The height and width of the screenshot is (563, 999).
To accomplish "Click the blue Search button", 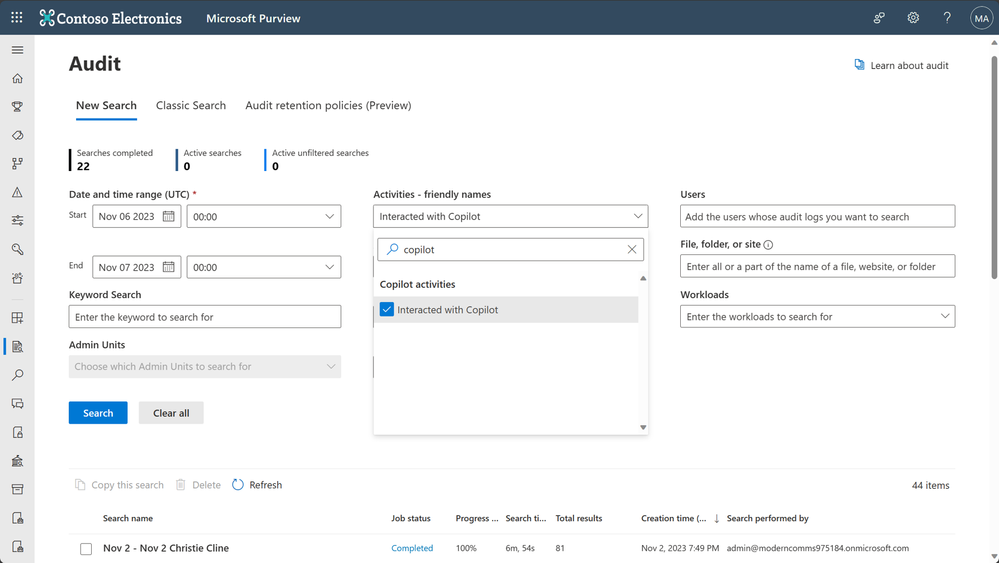I will point(98,413).
